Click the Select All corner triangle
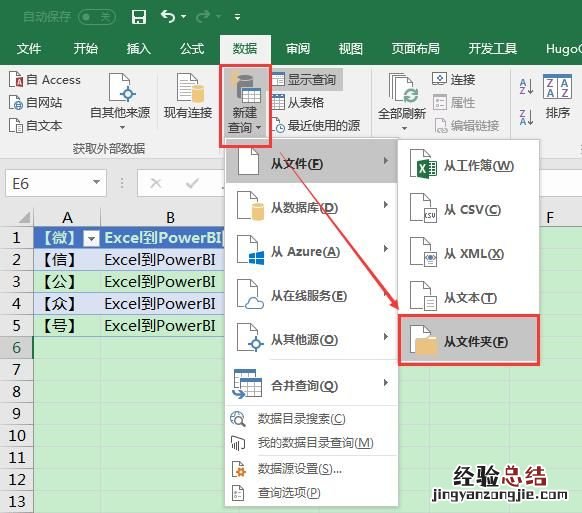This screenshot has height=513, width=582. coord(23,217)
